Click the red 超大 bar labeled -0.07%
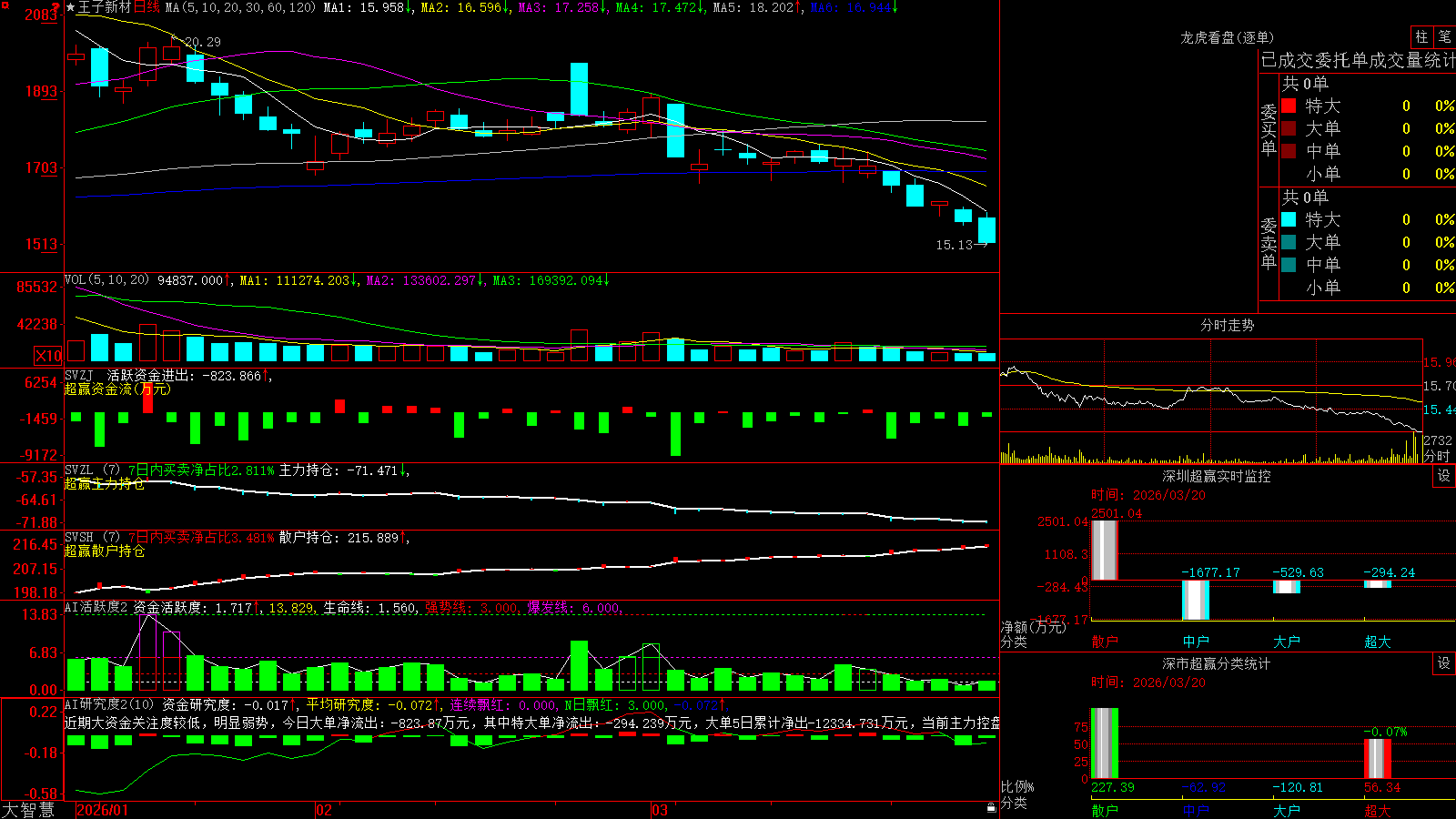Screen dimensions: 1456x819 click(x=1378, y=759)
